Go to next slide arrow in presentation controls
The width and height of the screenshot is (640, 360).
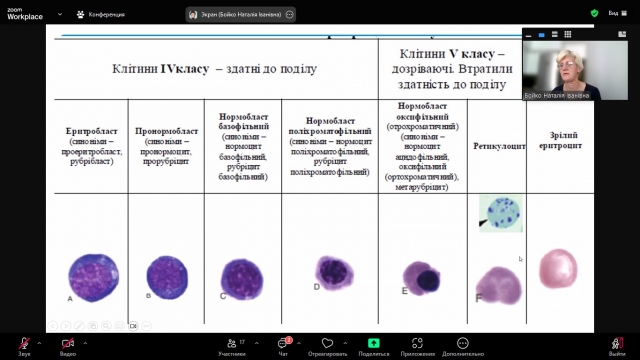(x=66, y=326)
